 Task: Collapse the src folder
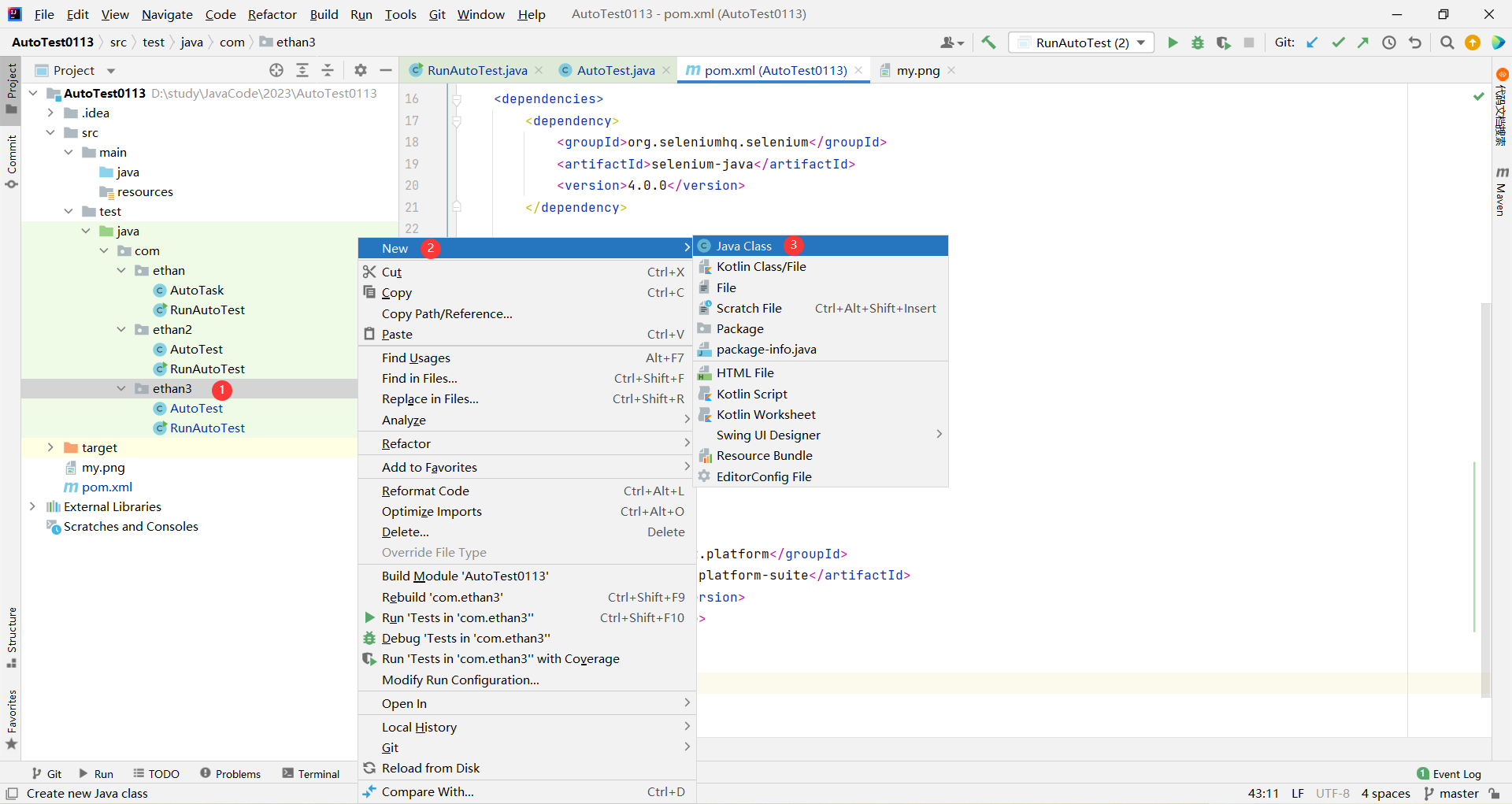click(50, 132)
